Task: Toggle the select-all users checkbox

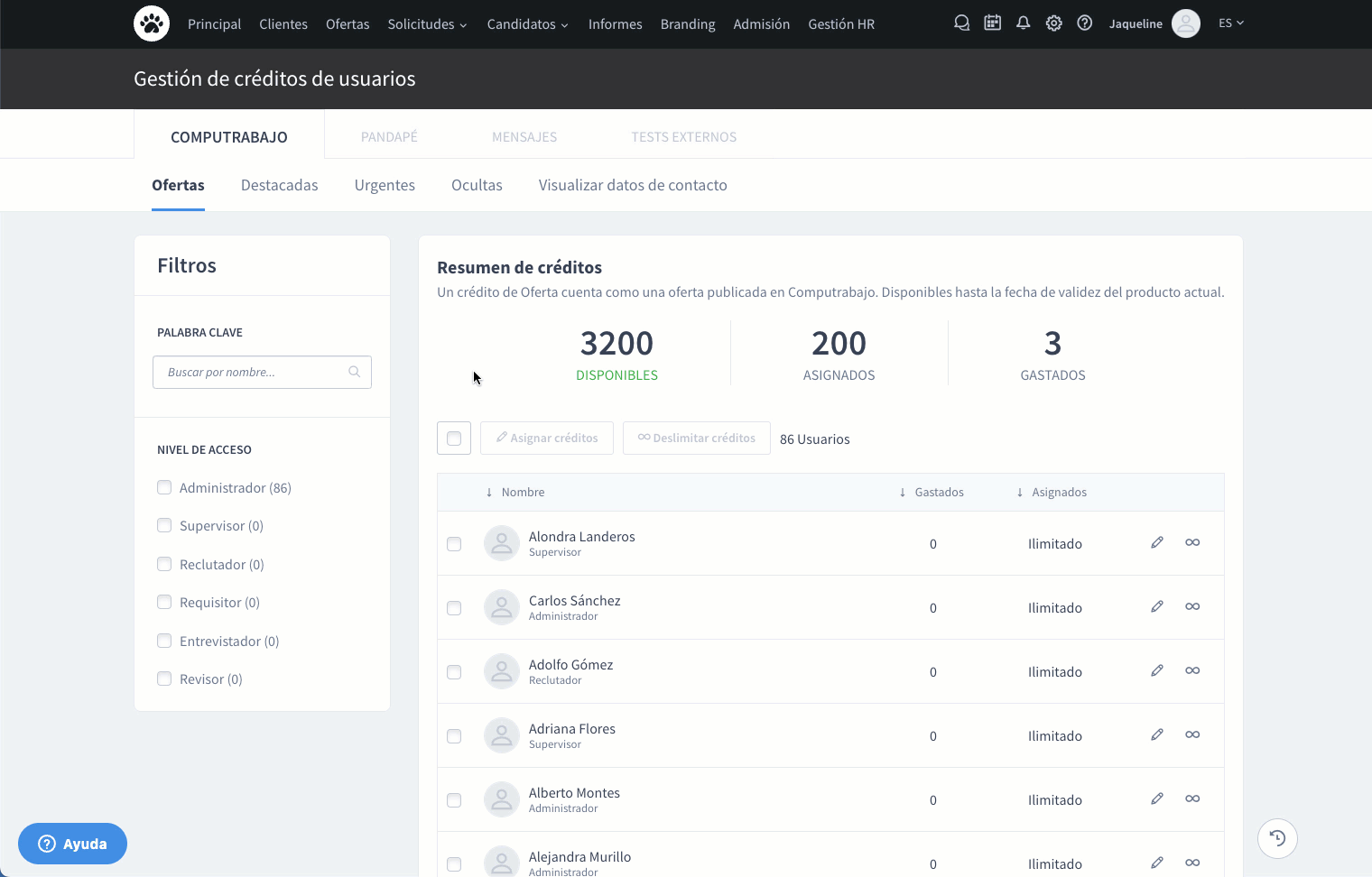Action: click(x=454, y=438)
